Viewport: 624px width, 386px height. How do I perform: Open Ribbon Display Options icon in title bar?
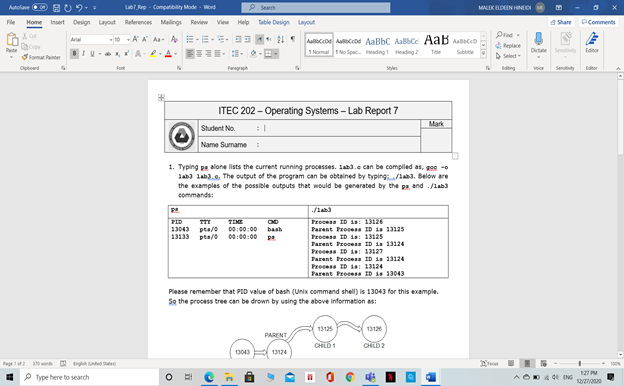[559, 8]
